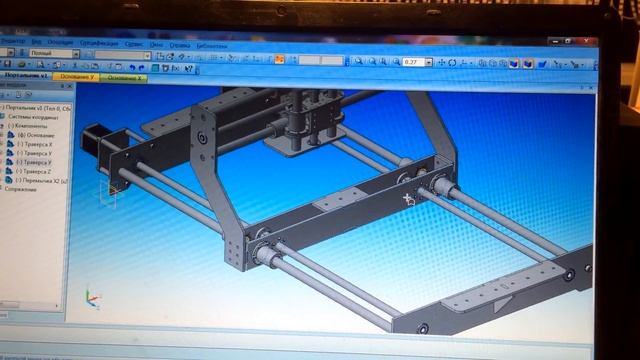Click the tree scrollbar right arrow
This screenshot has width=640, height=360.
(x=57, y=305)
